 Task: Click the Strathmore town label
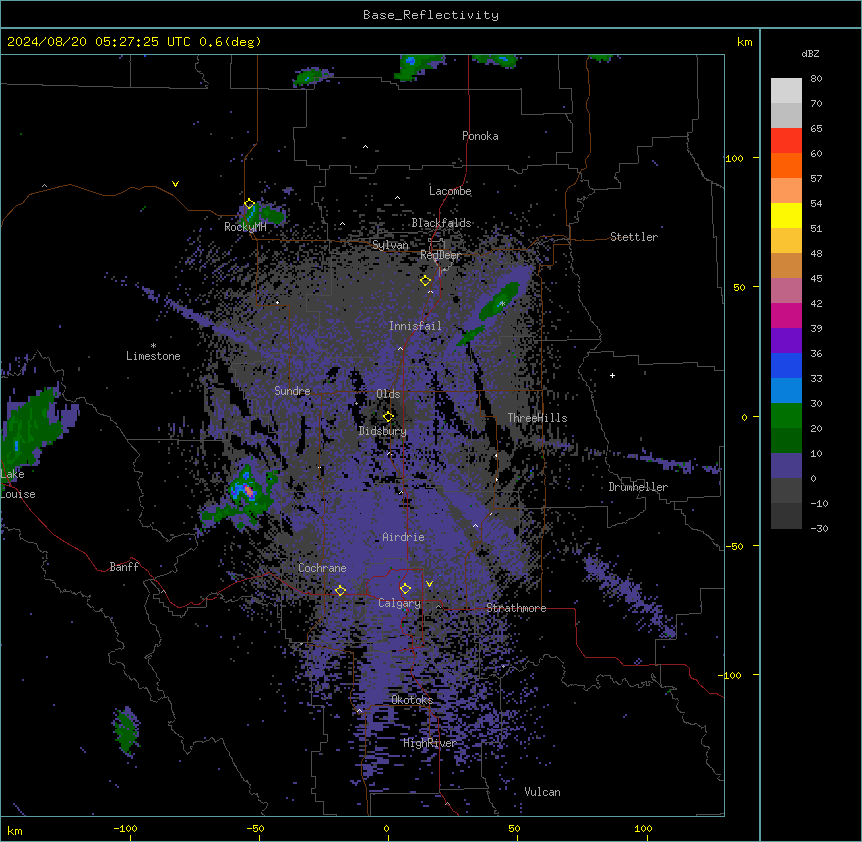[516, 608]
